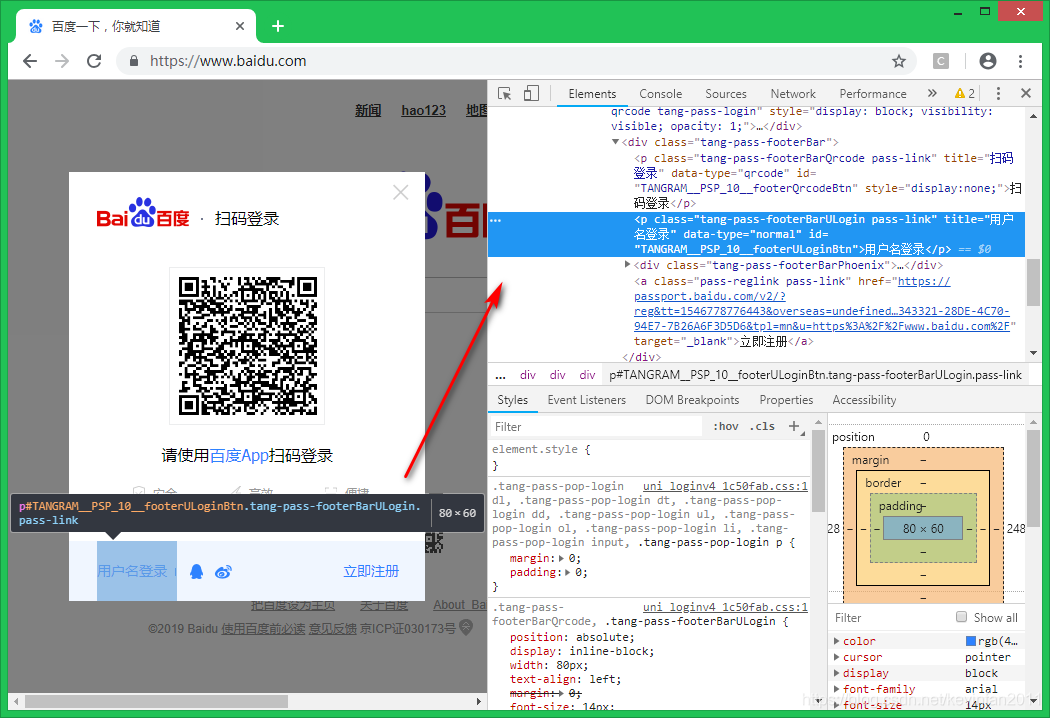Select highlighted tang-pass-footerBarULogin p element row

756,234
